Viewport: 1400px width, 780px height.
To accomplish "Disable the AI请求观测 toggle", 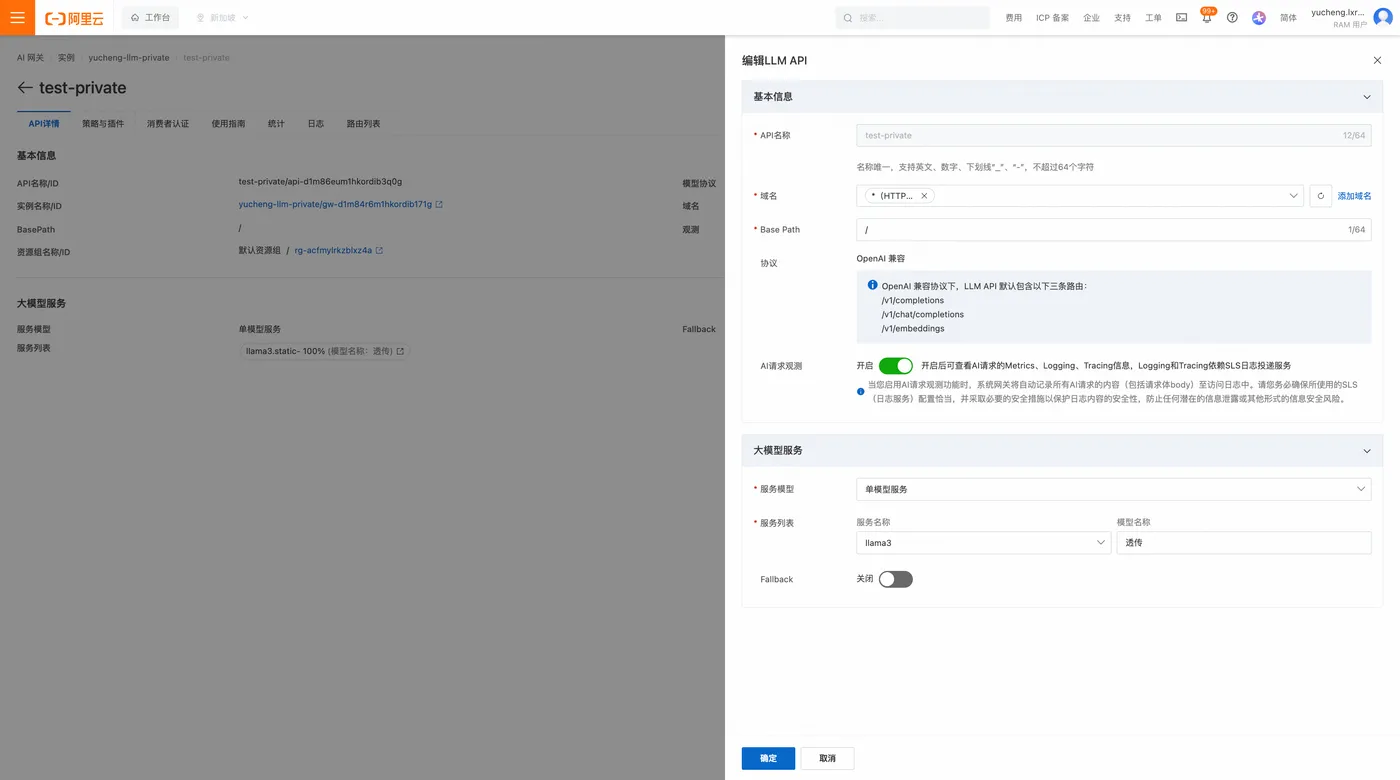I will (895, 365).
